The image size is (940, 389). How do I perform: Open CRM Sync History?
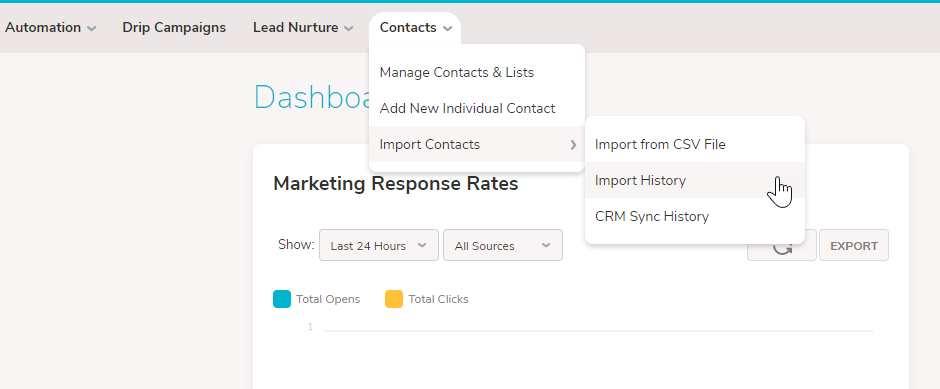click(694, 216)
